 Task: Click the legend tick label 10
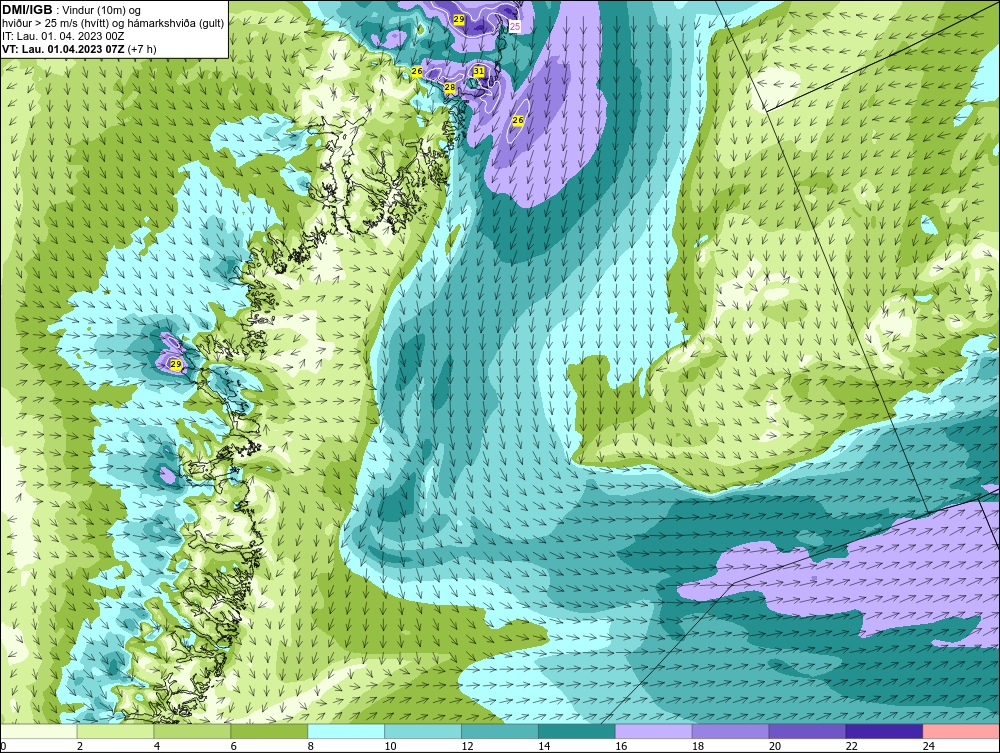[390, 746]
